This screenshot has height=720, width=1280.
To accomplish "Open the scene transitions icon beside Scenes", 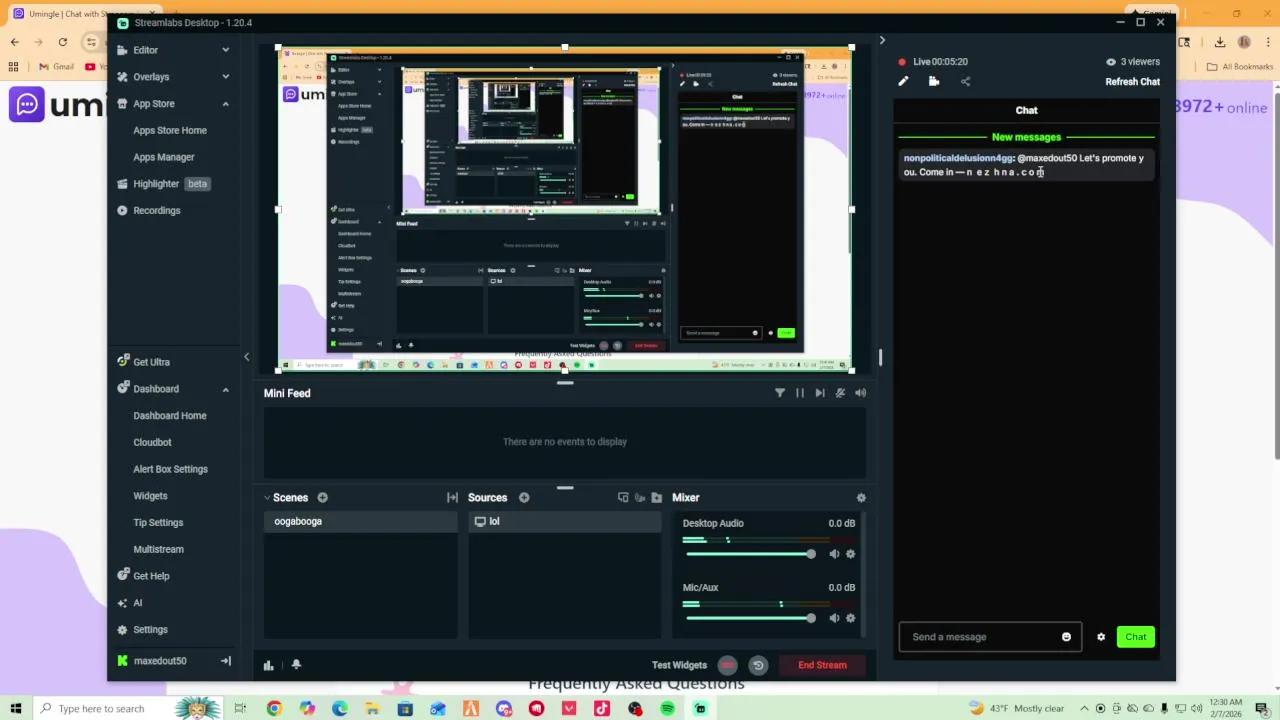I will [452, 497].
